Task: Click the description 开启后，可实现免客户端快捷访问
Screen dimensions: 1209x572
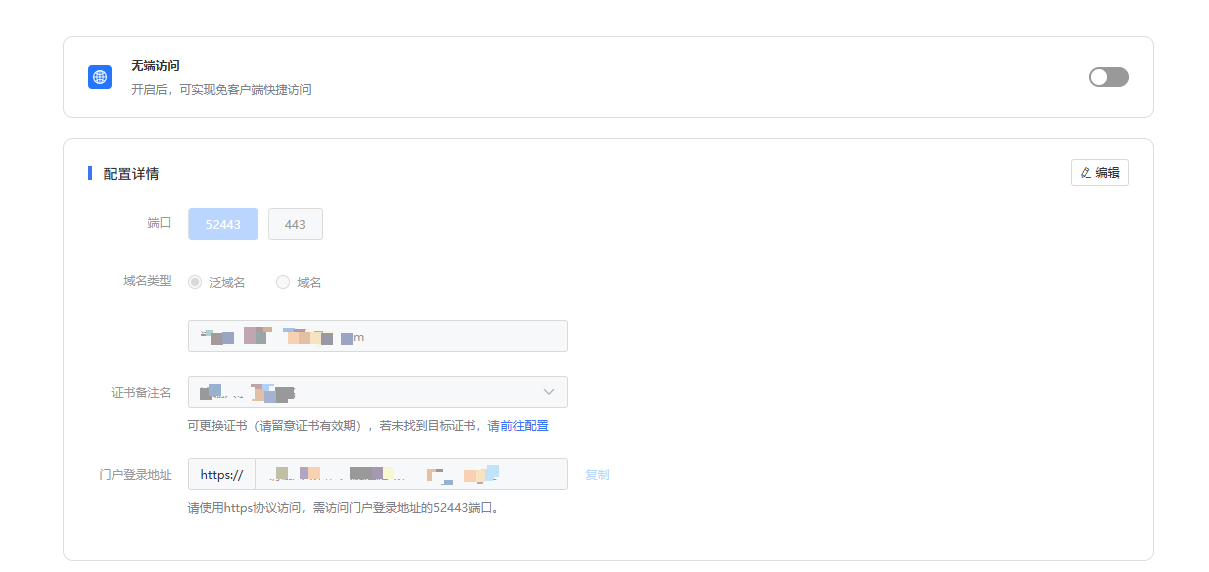Action: 221,90
